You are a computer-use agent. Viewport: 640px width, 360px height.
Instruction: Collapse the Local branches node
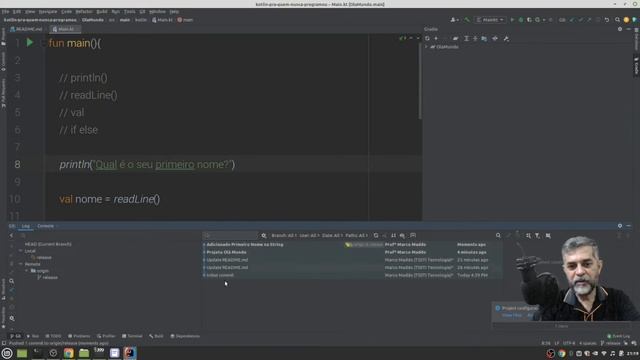21,251
